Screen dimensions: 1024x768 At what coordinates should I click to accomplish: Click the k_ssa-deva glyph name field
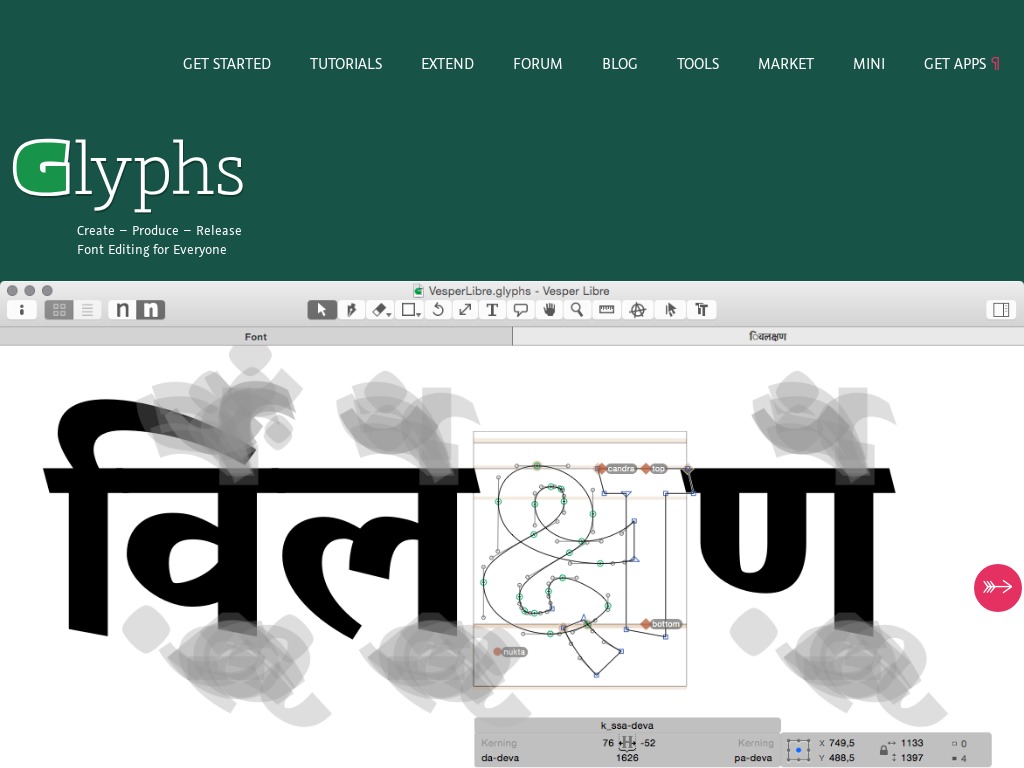click(x=627, y=726)
